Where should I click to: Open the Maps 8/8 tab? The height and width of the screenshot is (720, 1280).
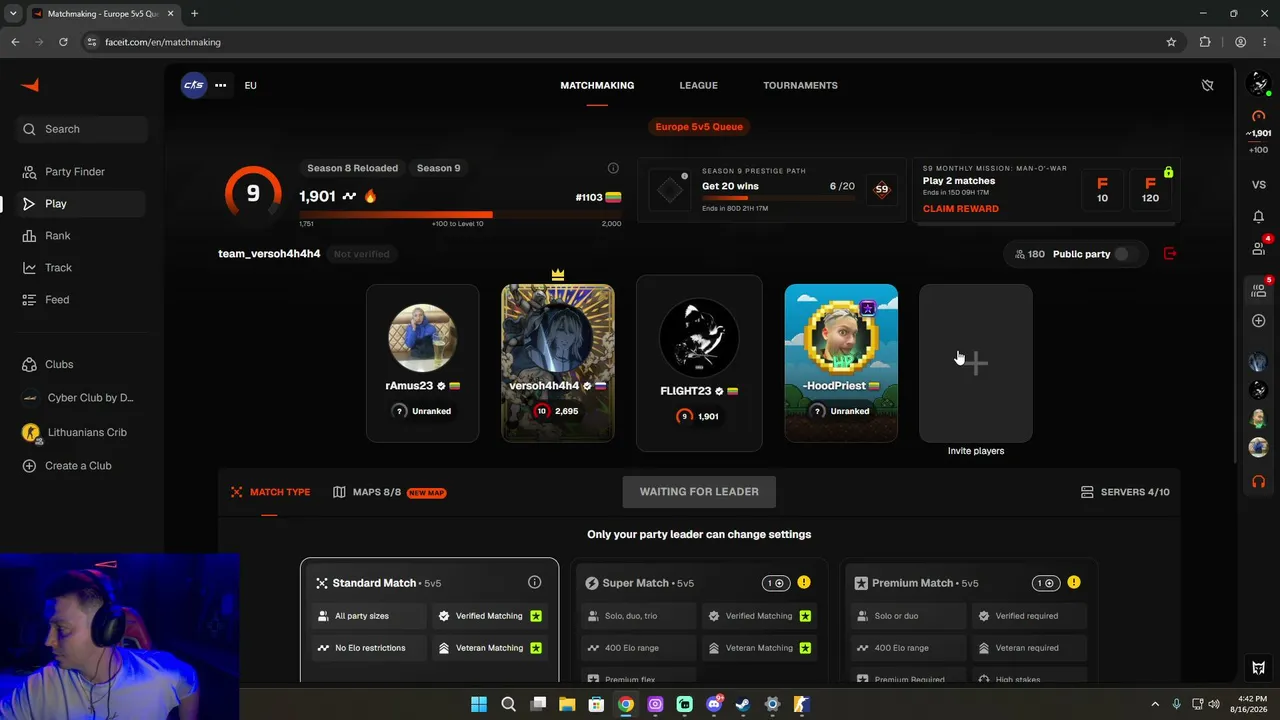pos(389,492)
